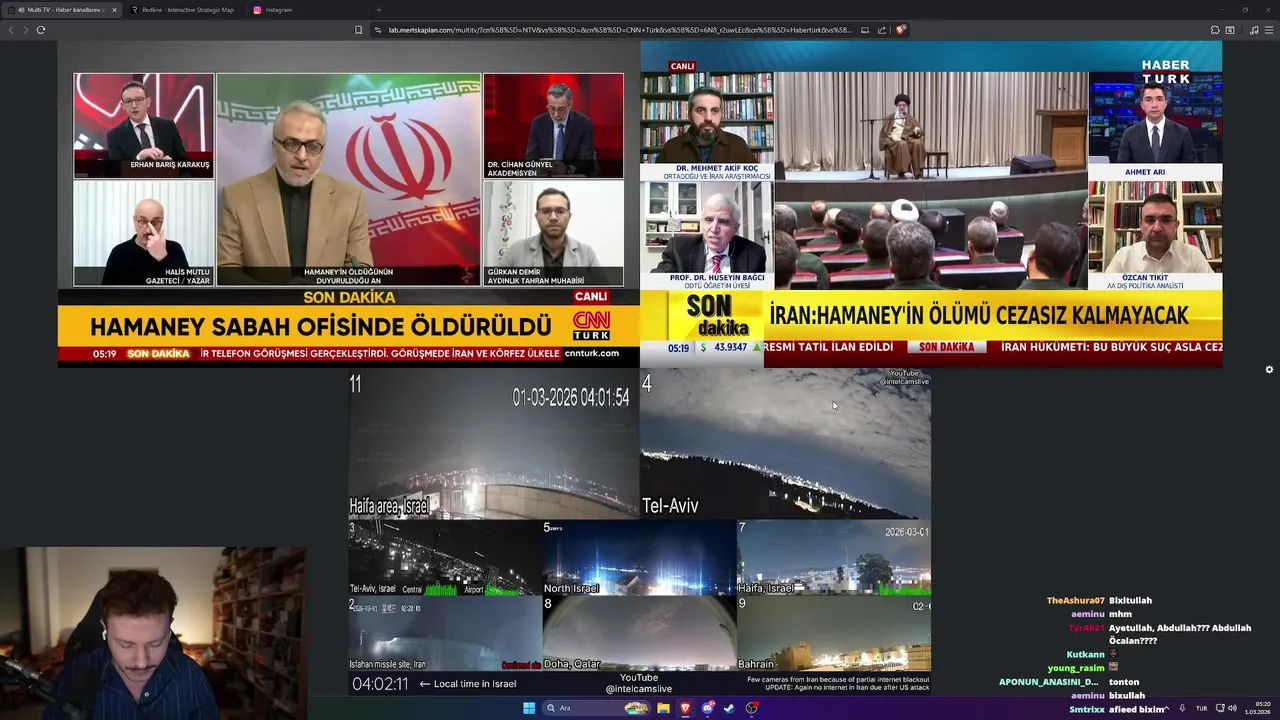
Task: Click HAMANEY SABAH OFISINDE ÖLDÜRÜLDÜ headline
Action: pos(321,326)
